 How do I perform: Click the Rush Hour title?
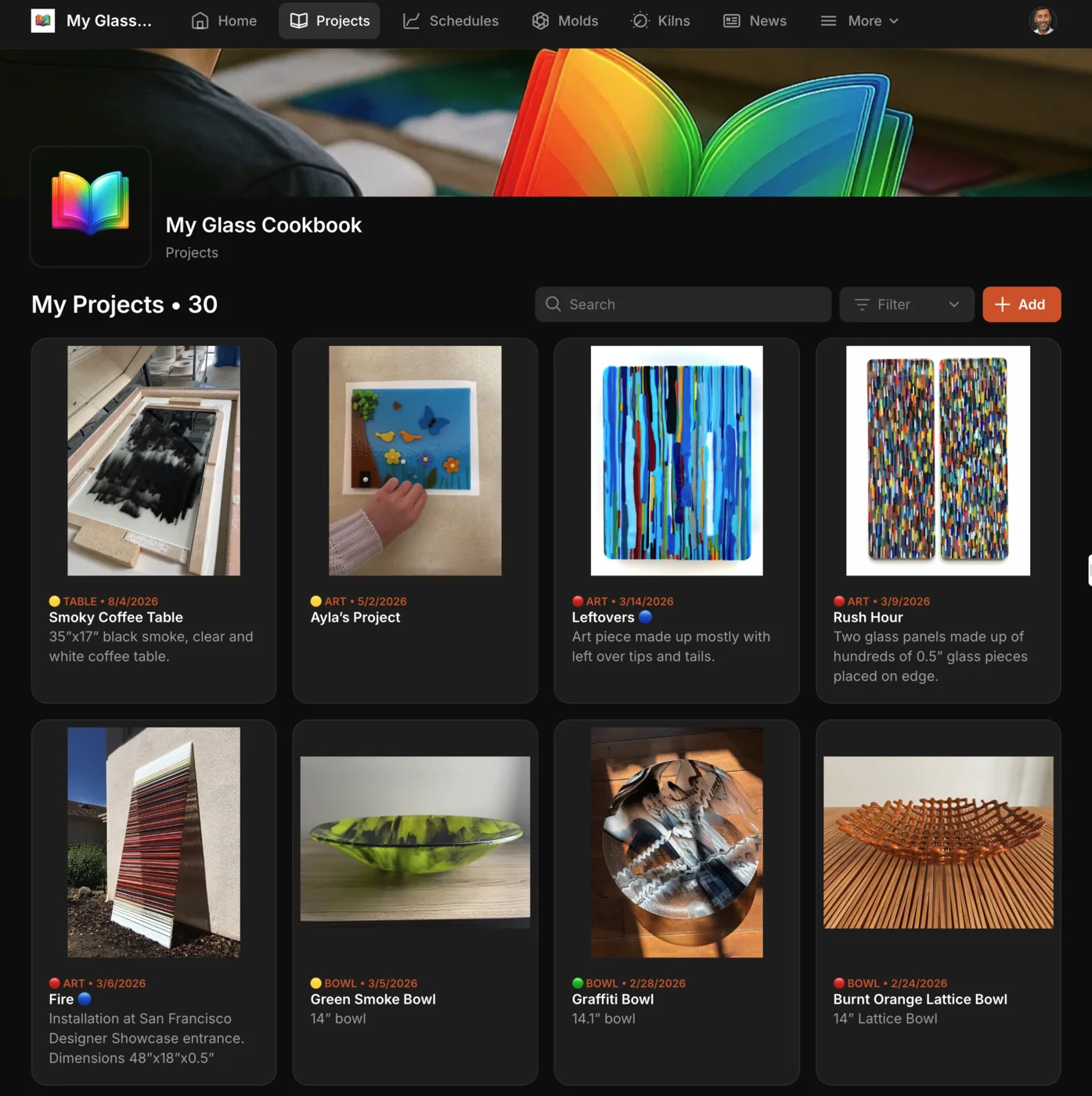click(868, 617)
